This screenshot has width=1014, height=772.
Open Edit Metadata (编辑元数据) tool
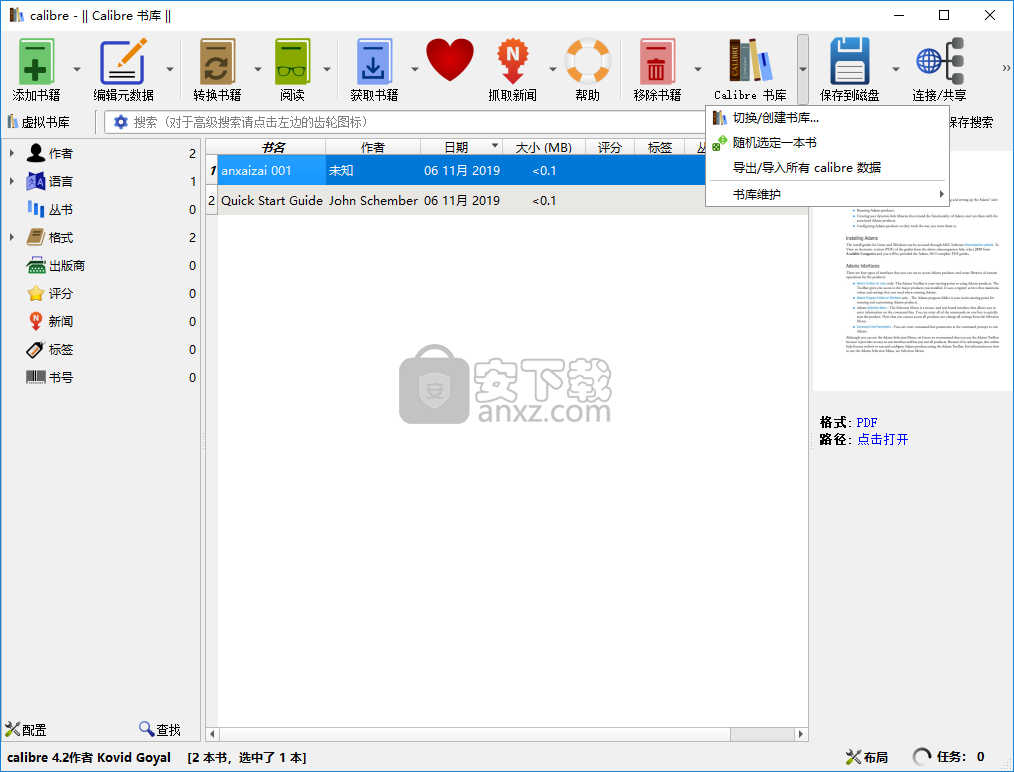pos(124,69)
